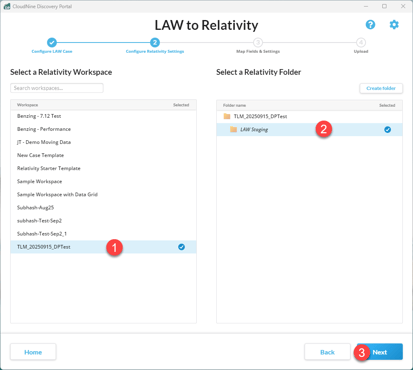
Task: Click the step 4 Upload circle
Action: pyautogui.click(x=361, y=42)
